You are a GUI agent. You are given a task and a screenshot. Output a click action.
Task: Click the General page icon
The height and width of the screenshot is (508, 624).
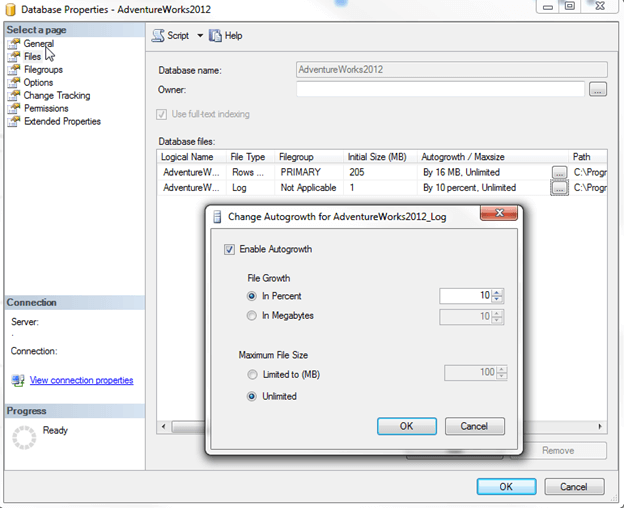tap(14, 44)
